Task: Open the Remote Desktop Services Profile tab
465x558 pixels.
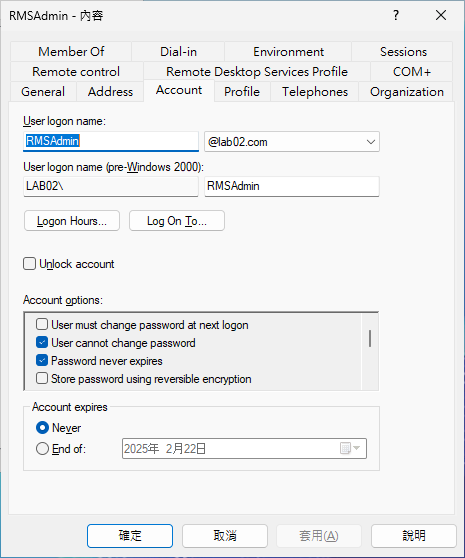Action: point(257,72)
